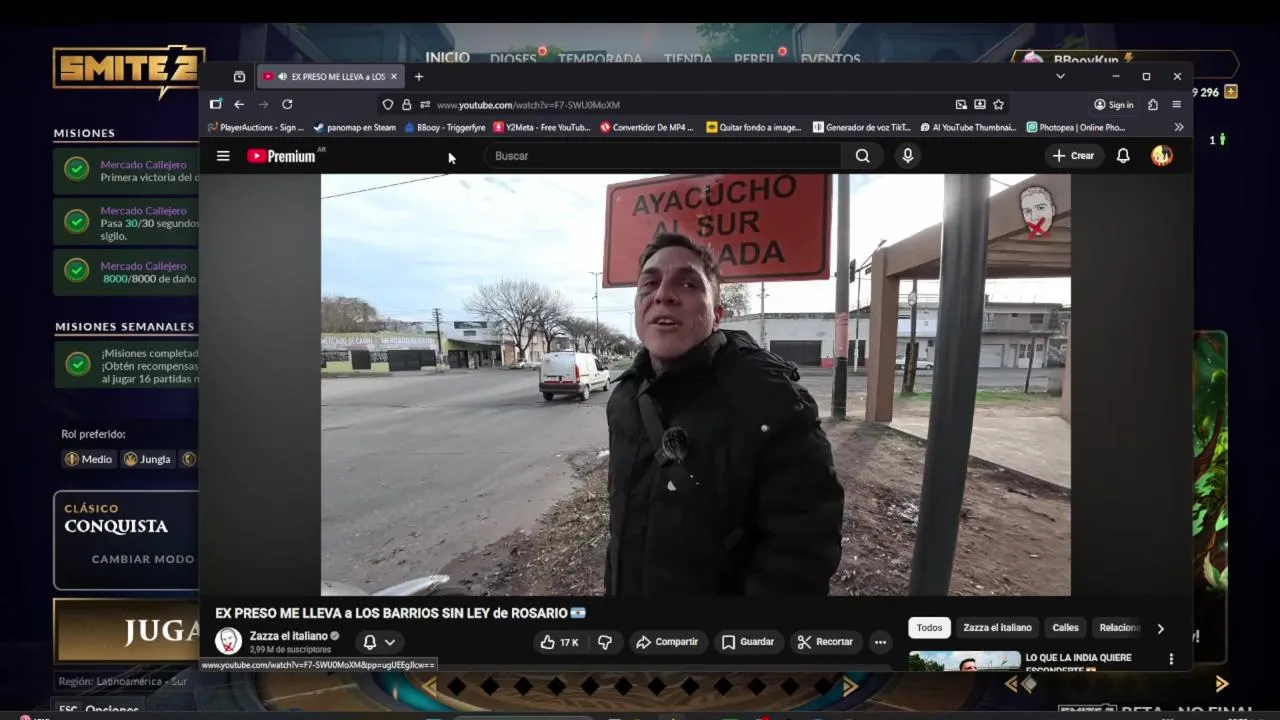Click the Zazza el italiano channel name
The width and height of the screenshot is (1280, 720).
[x=289, y=636]
